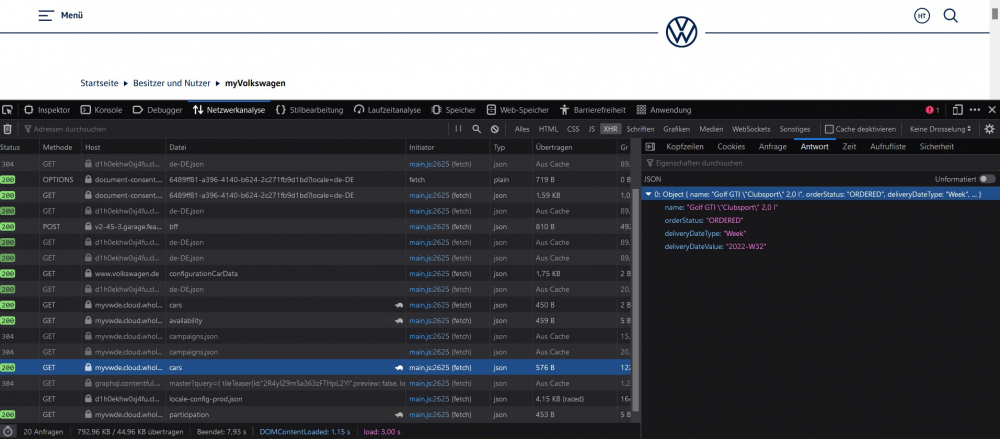The height and width of the screenshot is (439, 1000).
Task: Switch to the Inspektor tab
Action: [x=47, y=110]
